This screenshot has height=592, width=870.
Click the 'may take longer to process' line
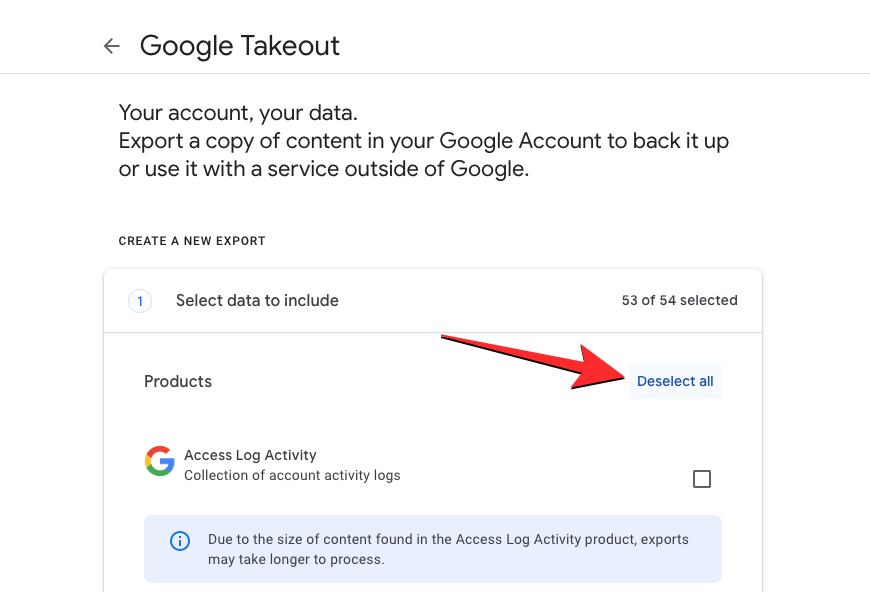point(296,559)
